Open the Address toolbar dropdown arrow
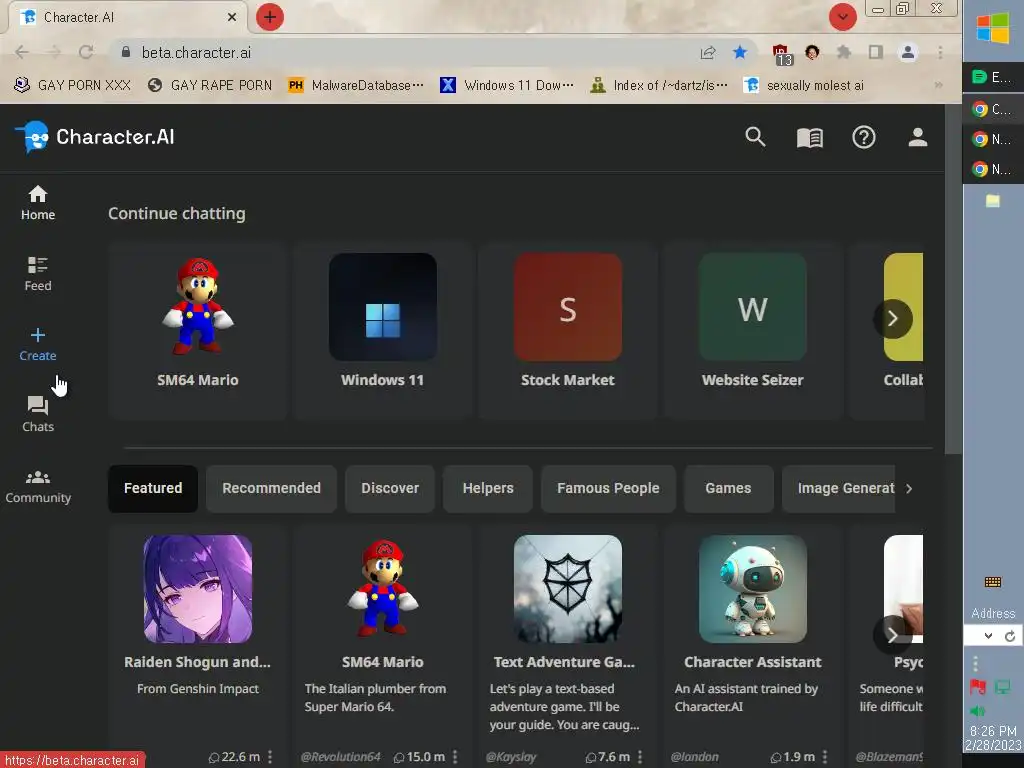This screenshot has width=1024, height=768. click(988, 636)
